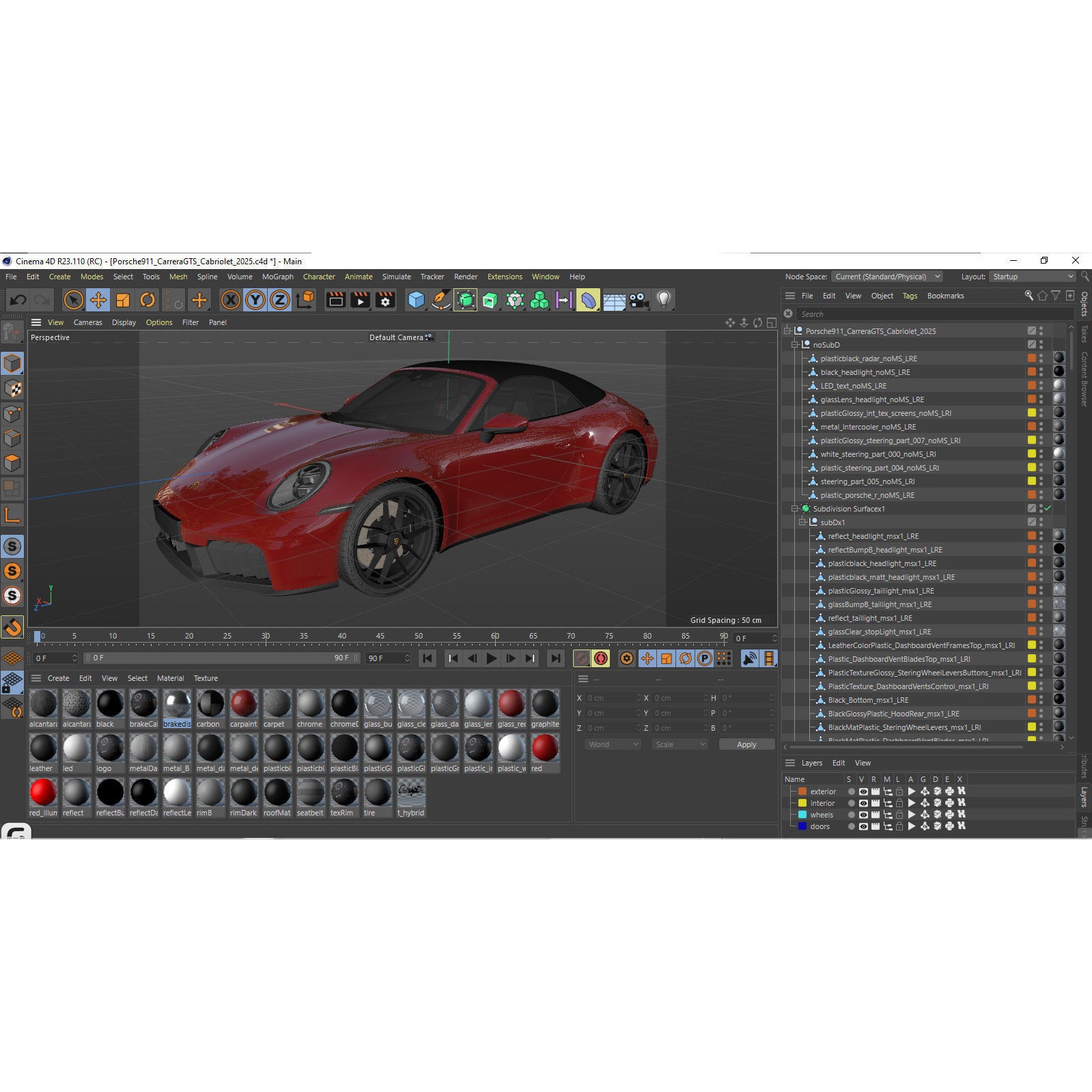Open the Layers panel View menu
This screenshot has height=1092, width=1092.
coord(863,763)
